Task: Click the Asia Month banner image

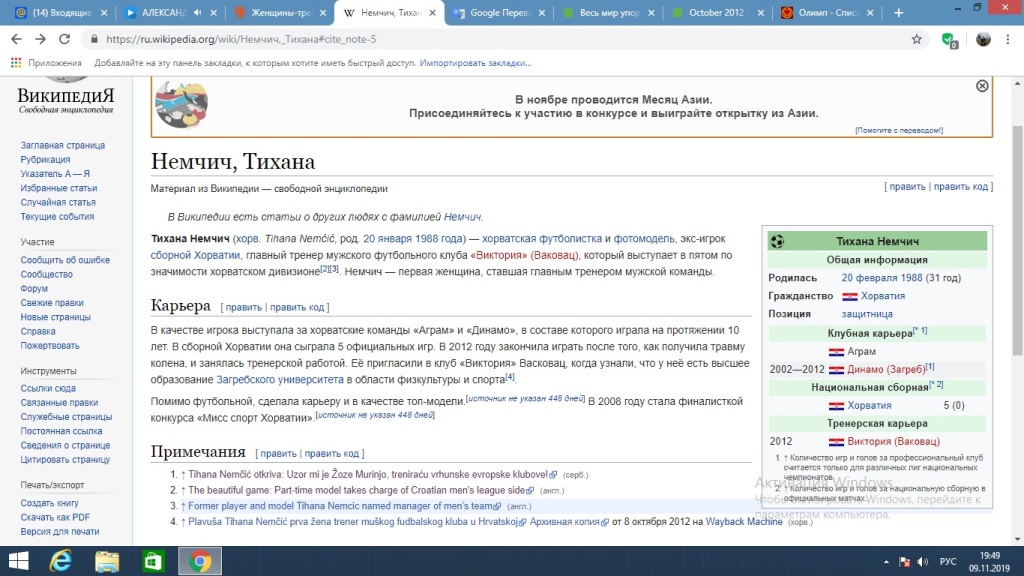Action: click(x=182, y=104)
